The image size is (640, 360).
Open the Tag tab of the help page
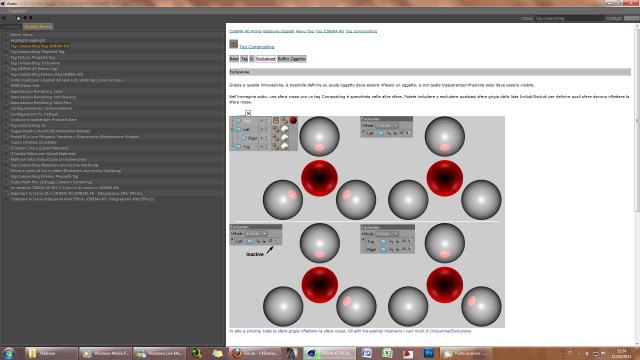[x=244, y=59]
